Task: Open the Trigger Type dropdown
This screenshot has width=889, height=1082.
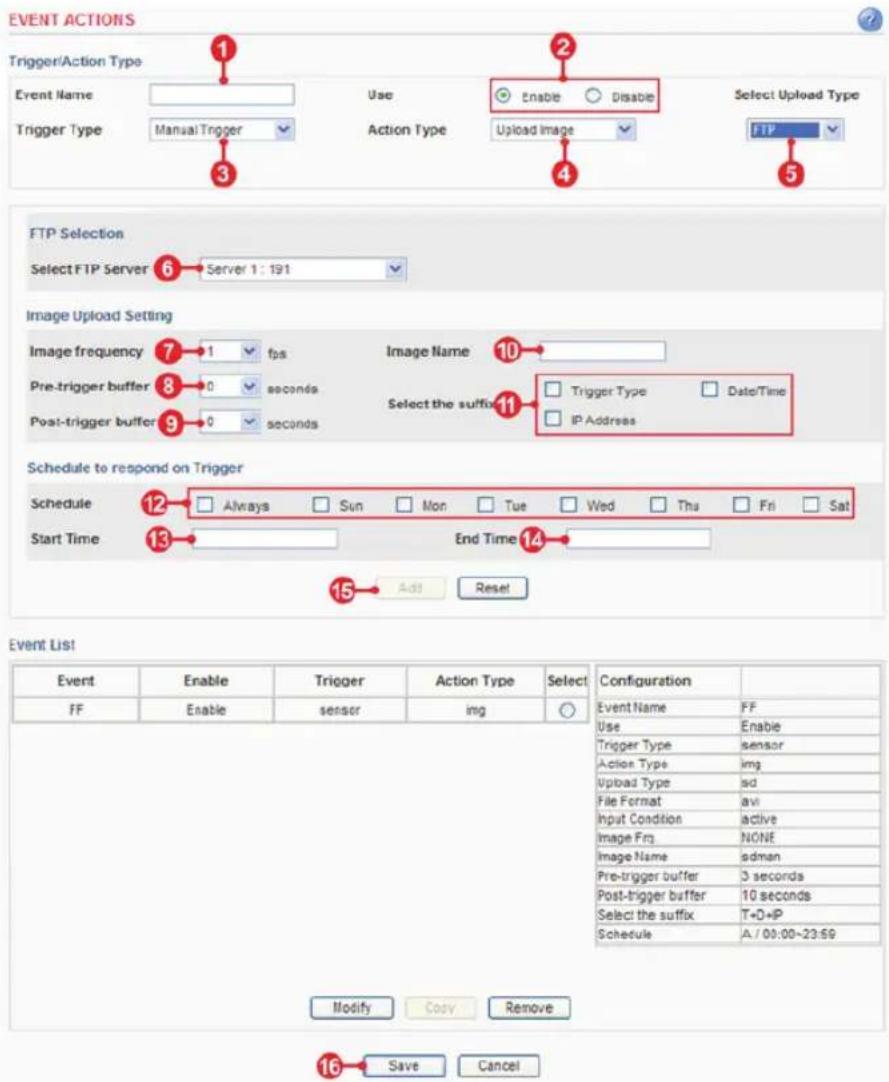Action: [x=222, y=130]
